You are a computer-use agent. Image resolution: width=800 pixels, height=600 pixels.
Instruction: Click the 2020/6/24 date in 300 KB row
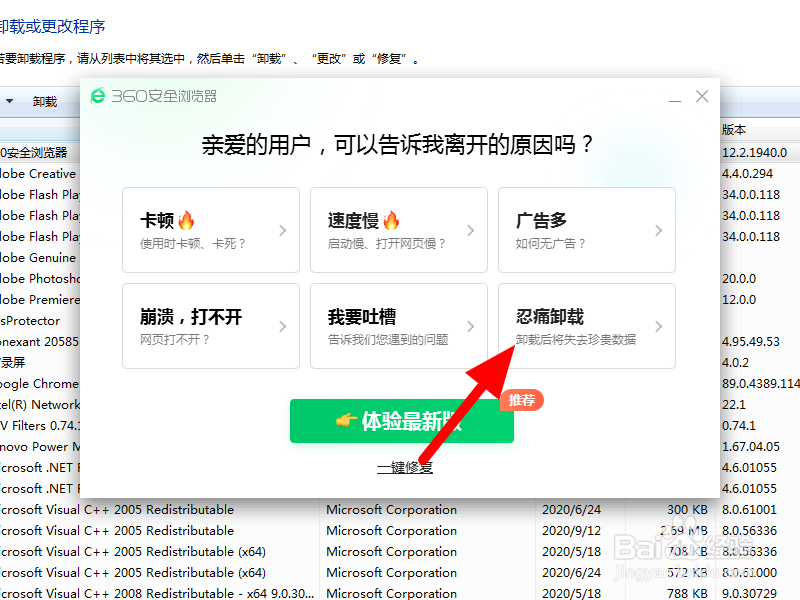click(x=571, y=510)
